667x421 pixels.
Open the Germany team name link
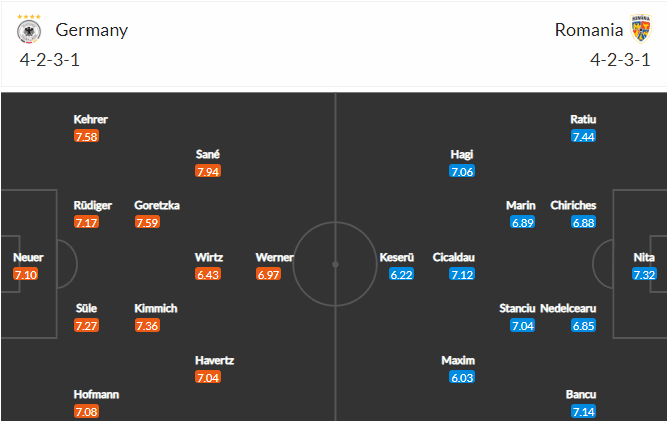(x=91, y=30)
